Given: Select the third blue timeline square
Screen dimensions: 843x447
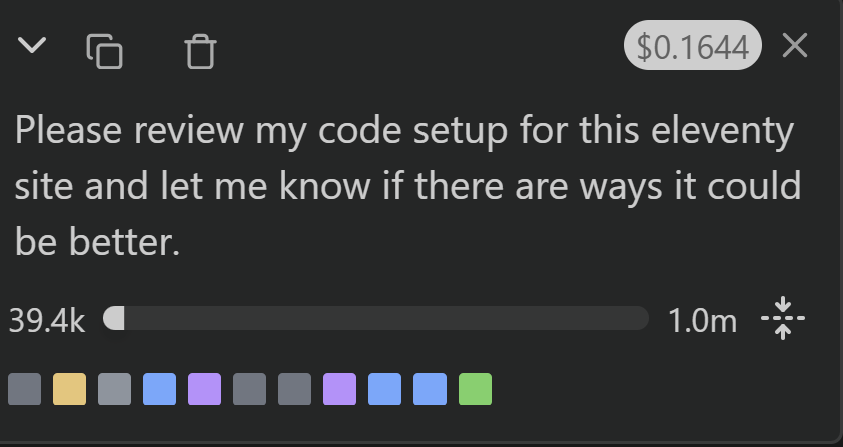Looking at the screenshot, I should point(430,389).
